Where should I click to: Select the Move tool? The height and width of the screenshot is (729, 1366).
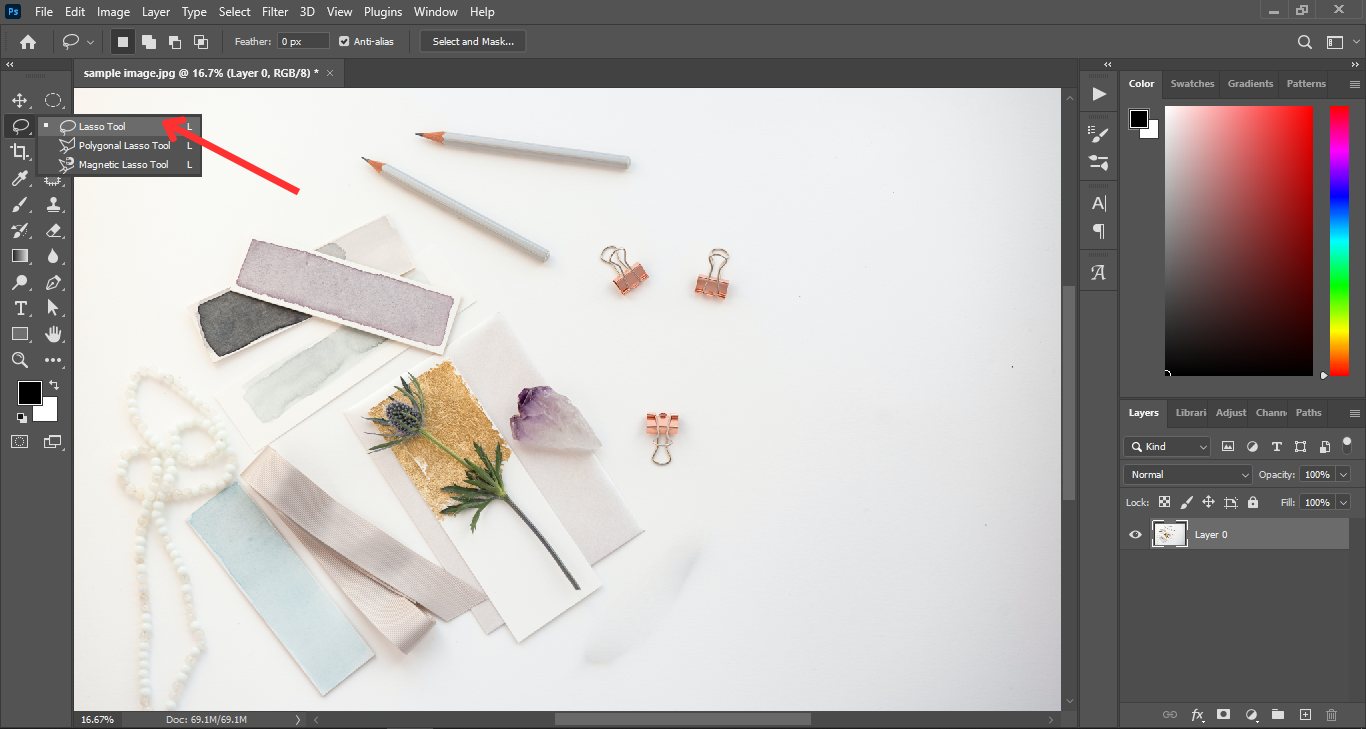click(19, 100)
